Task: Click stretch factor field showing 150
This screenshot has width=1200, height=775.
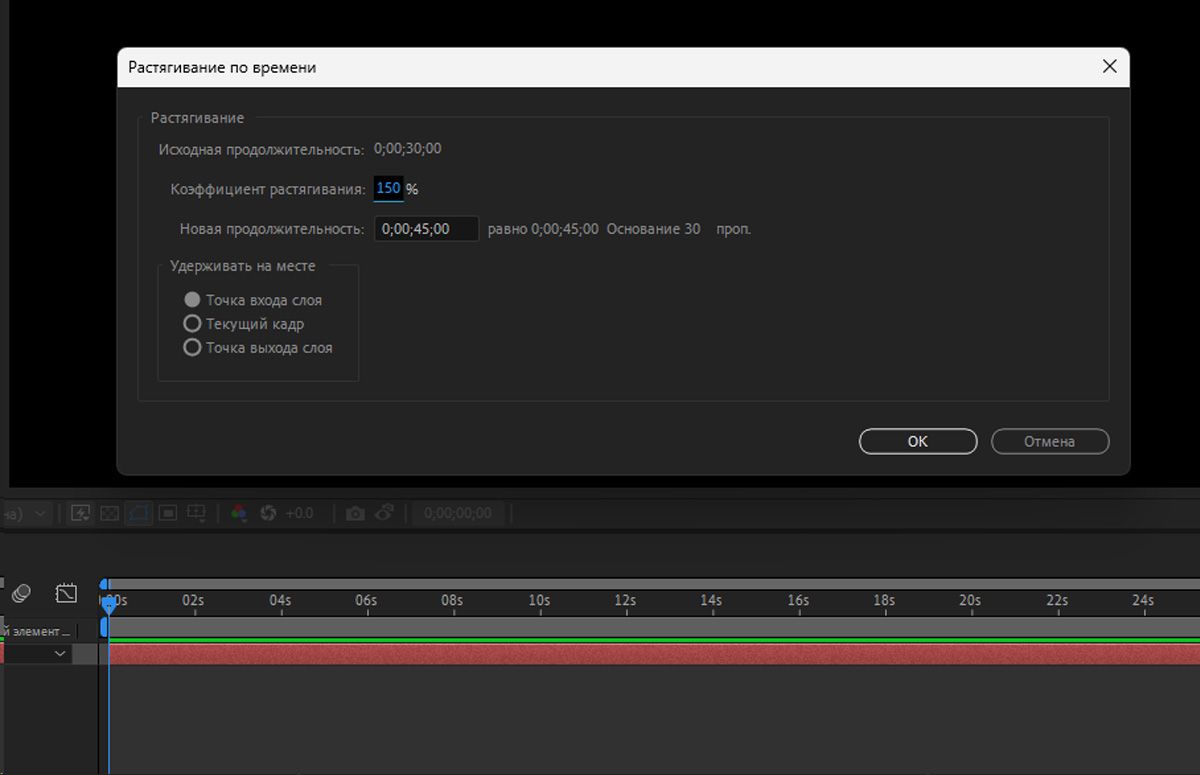Action: [388, 188]
